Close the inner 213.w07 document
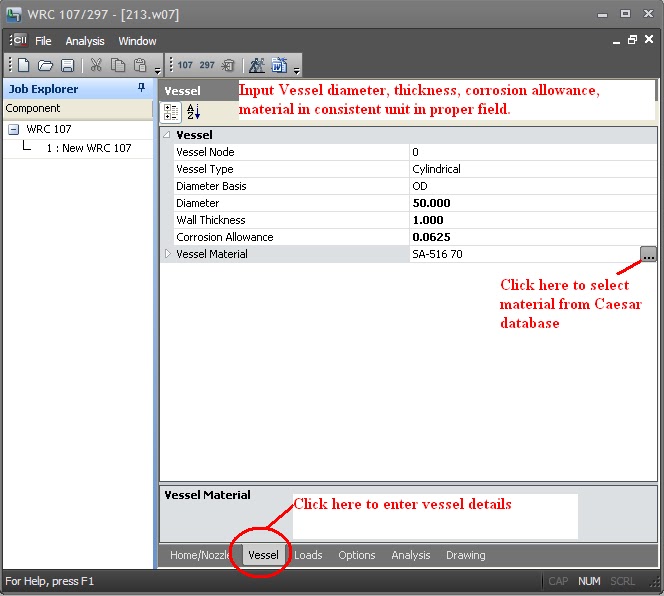This screenshot has width=664, height=596. [x=649, y=39]
